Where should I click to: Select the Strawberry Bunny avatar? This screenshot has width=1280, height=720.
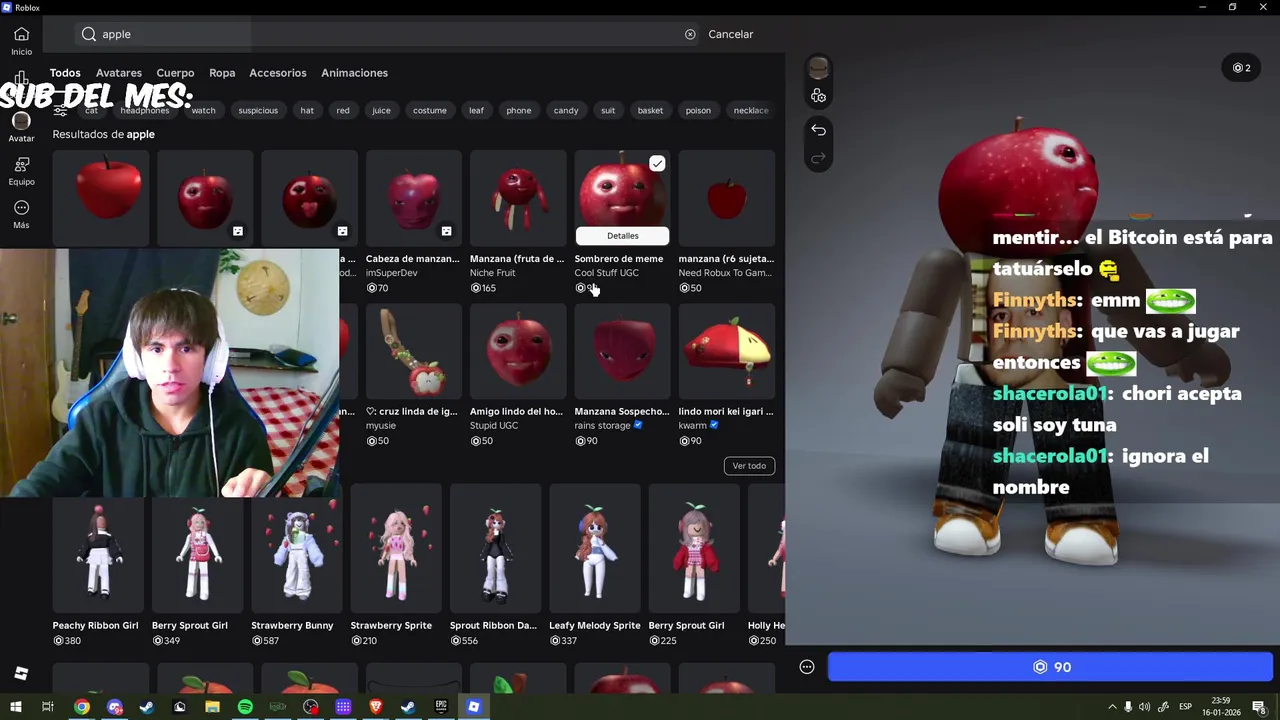[x=296, y=548]
